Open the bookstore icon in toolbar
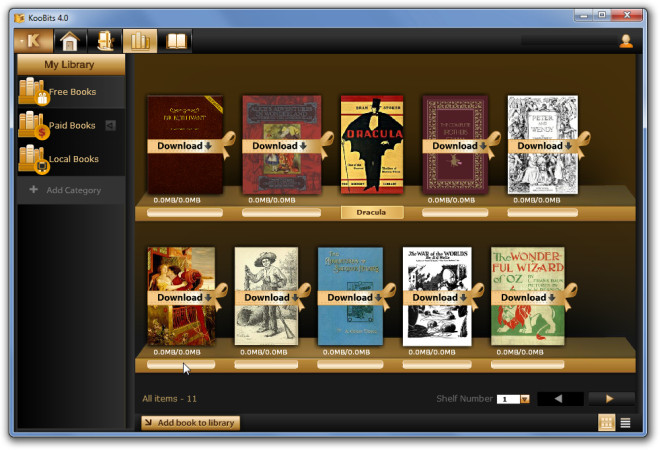The width and height of the screenshot is (660, 450). point(105,41)
